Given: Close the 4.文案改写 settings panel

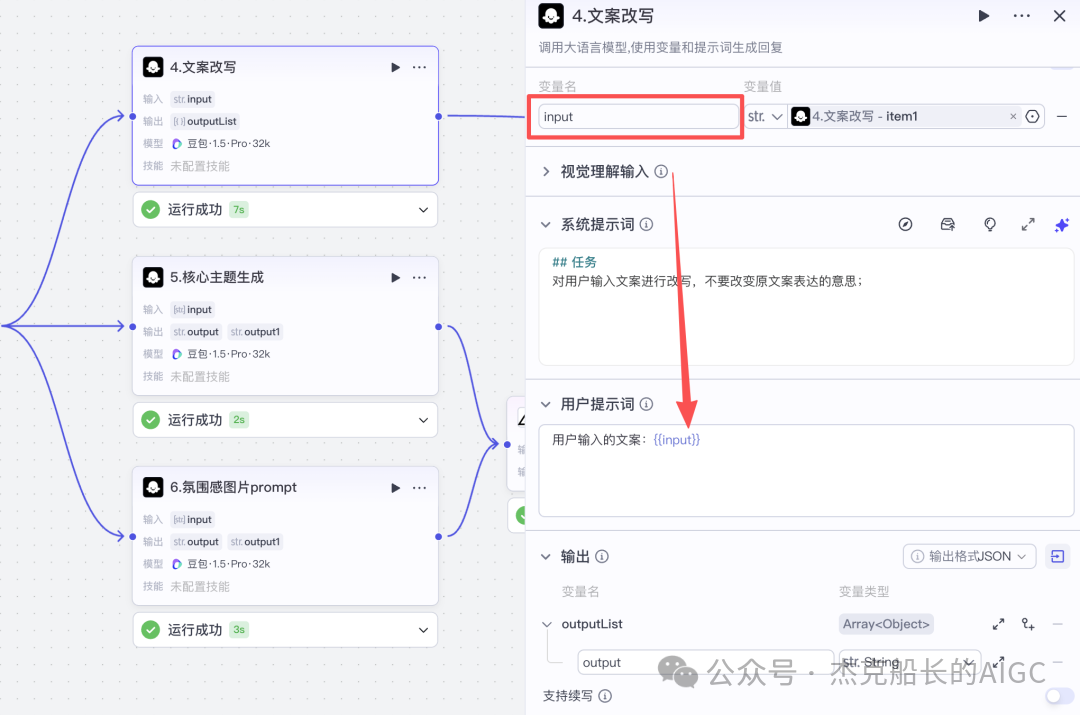Looking at the screenshot, I should [1059, 16].
